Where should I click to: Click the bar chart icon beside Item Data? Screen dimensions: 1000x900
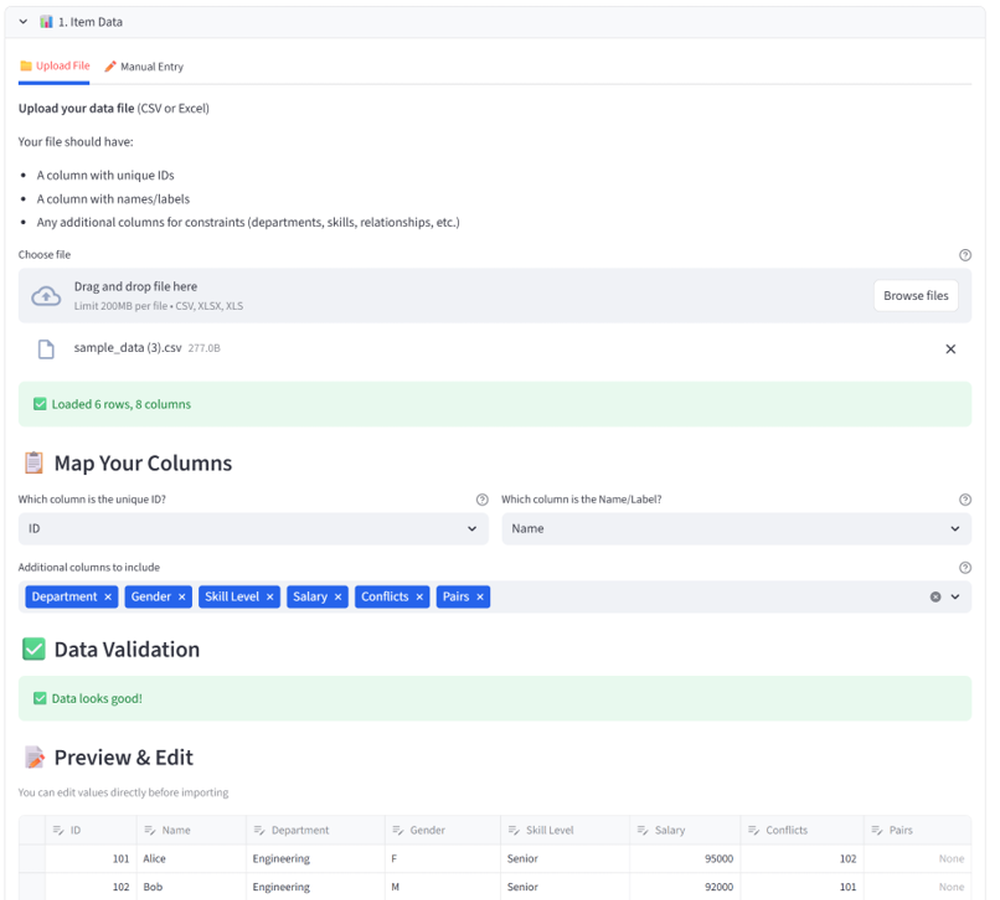pos(46,22)
